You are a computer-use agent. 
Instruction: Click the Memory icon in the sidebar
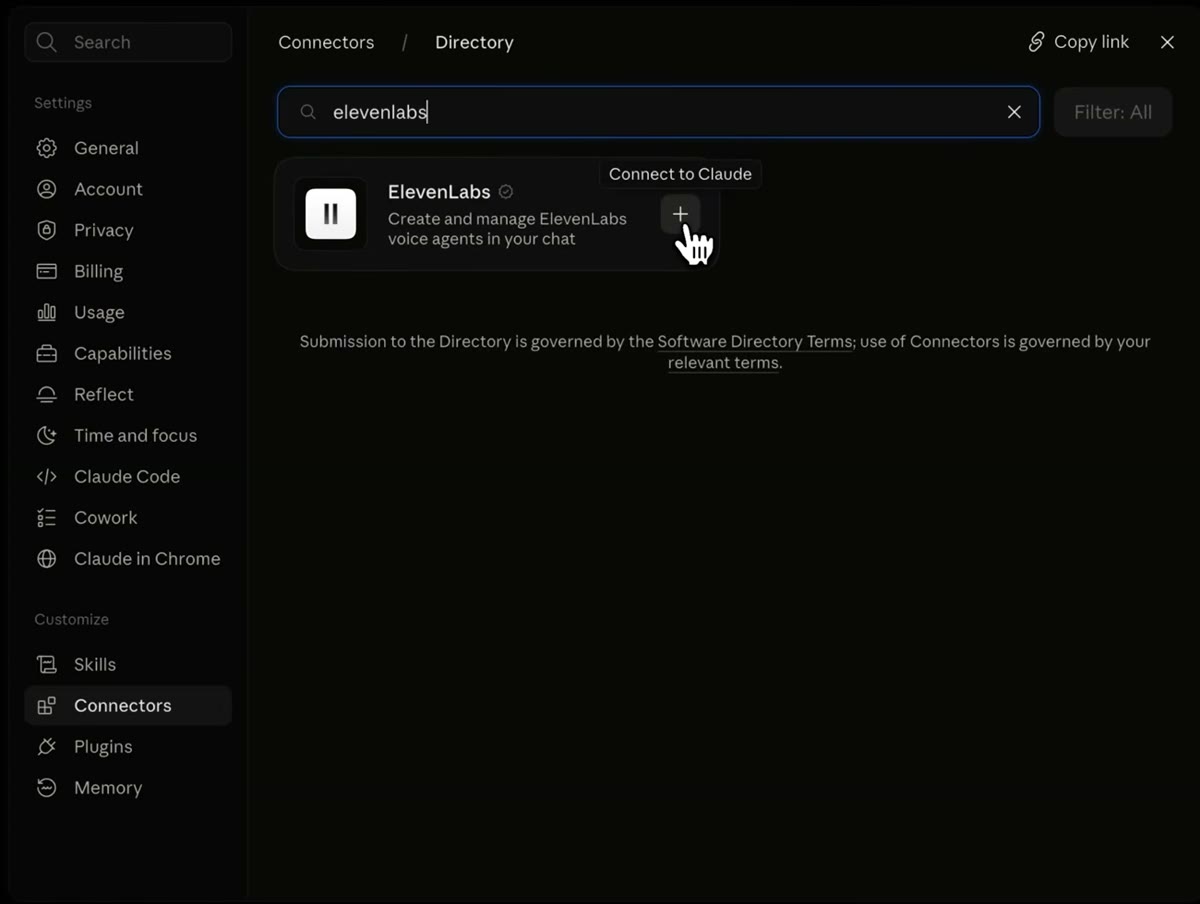click(46, 787)
